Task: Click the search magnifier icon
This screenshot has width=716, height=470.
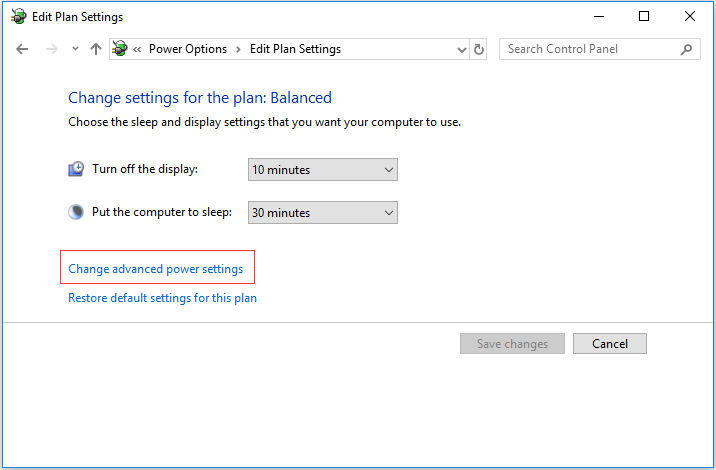Action: point(686,49)
